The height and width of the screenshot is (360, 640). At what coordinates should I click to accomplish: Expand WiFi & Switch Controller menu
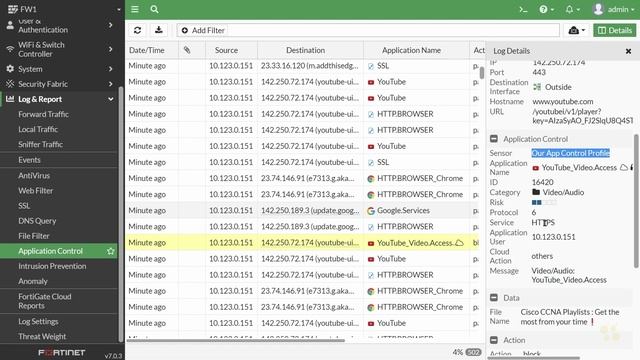[60, 49]
